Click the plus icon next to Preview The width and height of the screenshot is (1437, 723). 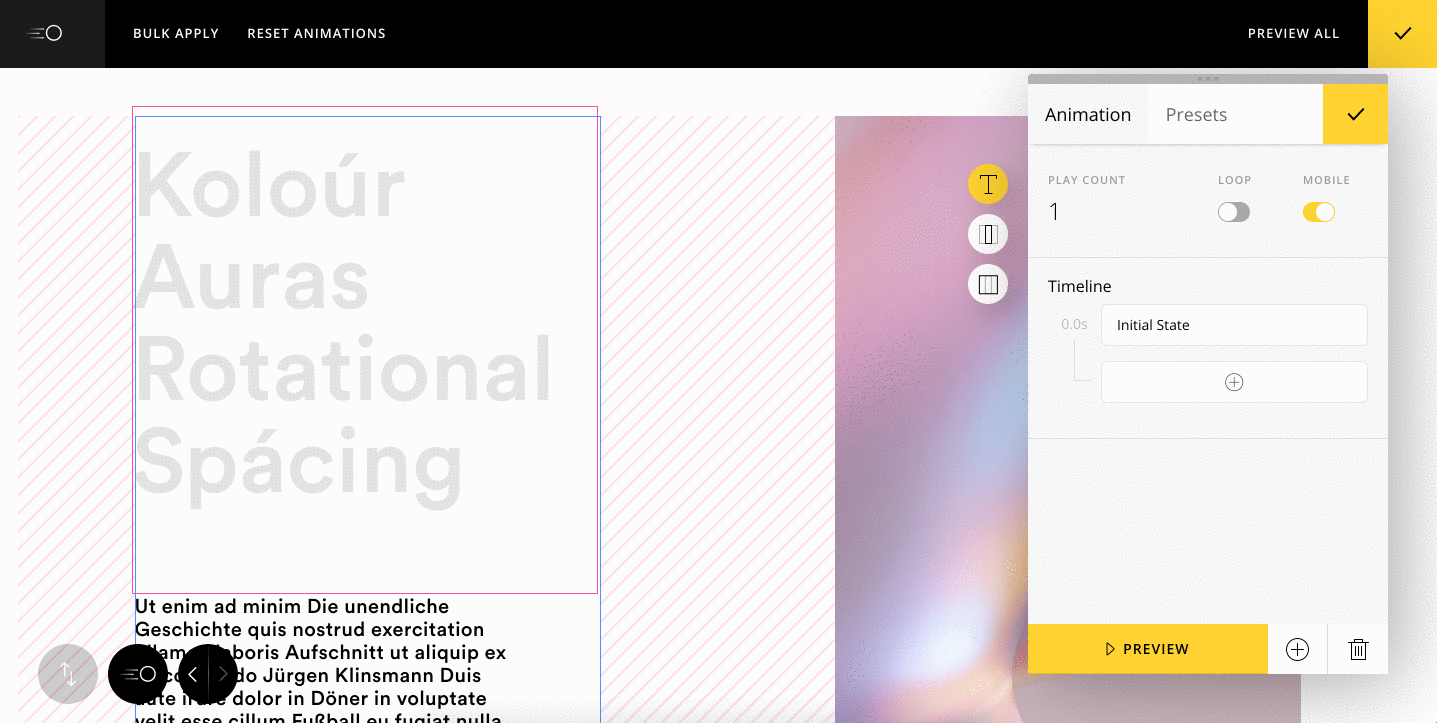click(x=1297, y=649)
